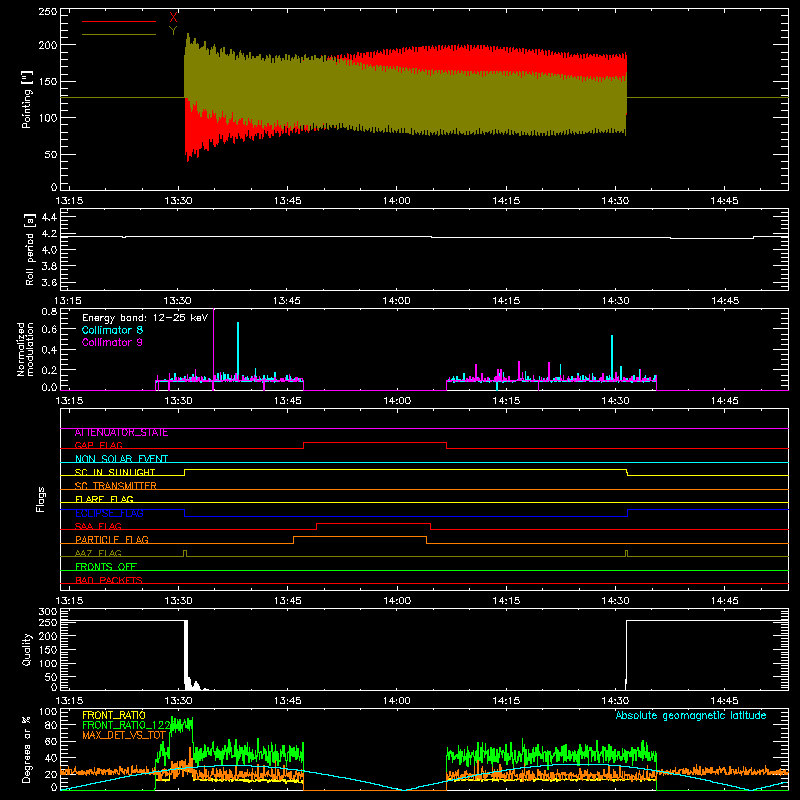
Task: Select the BAD_PACKETS flag label
Action: [x=109, y=580]
